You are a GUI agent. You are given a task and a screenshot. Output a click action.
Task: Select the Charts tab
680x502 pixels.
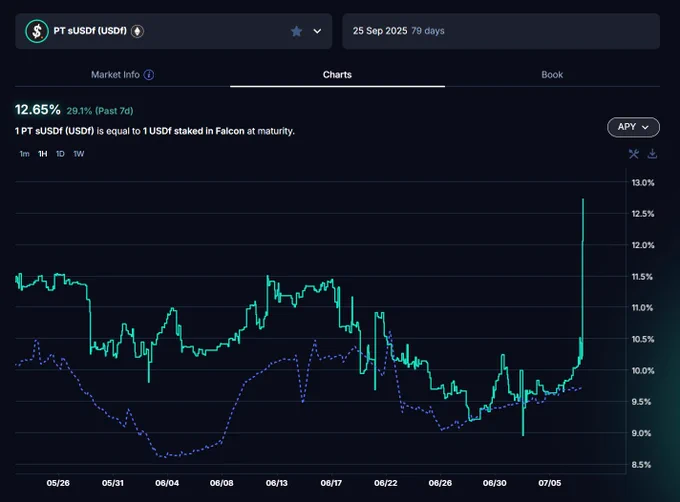pos(337,75)
